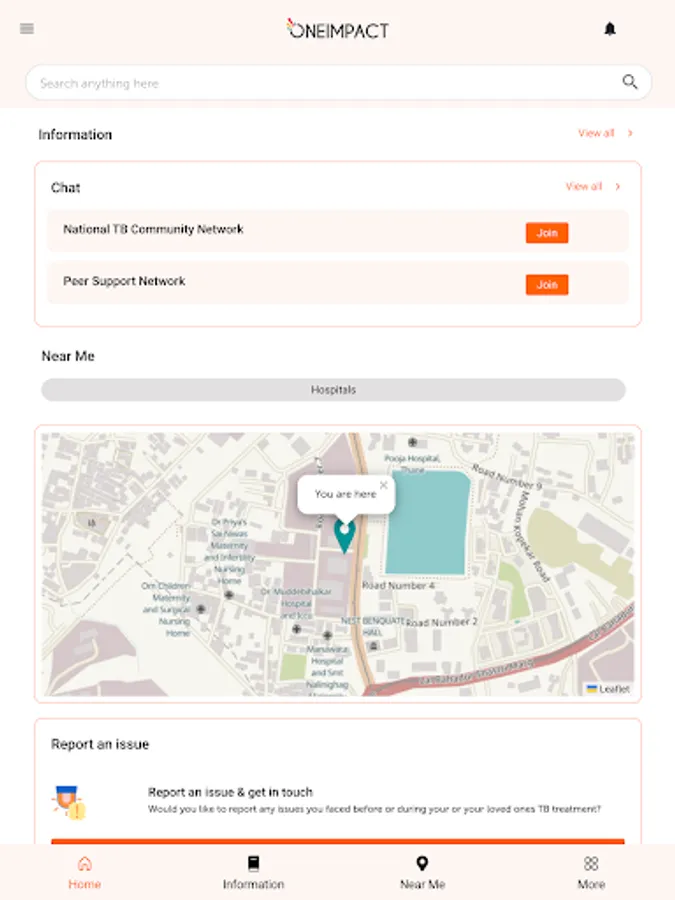
Task: Tap the search magnifier icon
Action: pyautogui.click(x=630, y=82)
